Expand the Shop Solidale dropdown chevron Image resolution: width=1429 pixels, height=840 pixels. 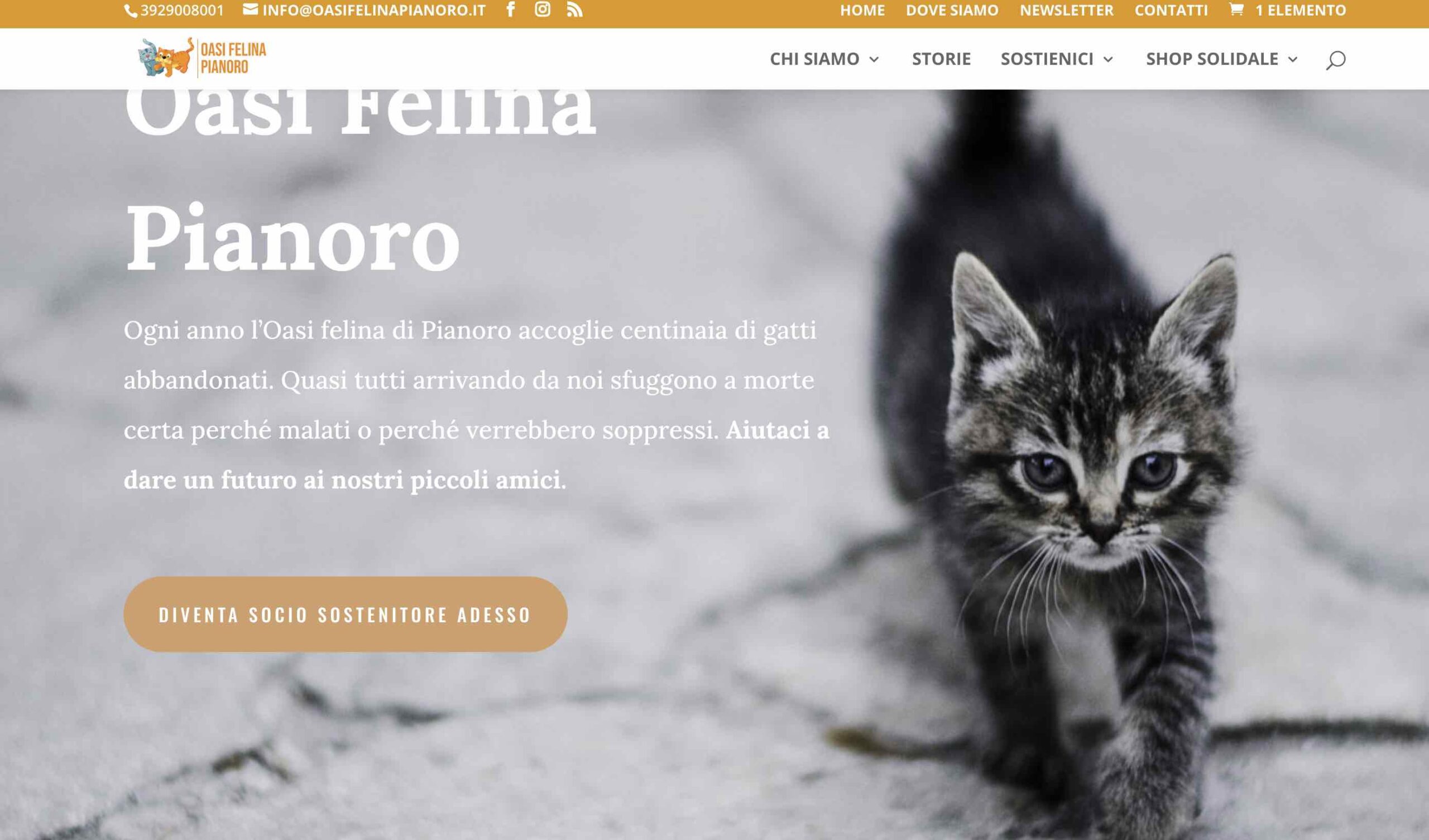(x=1293, y=59)
